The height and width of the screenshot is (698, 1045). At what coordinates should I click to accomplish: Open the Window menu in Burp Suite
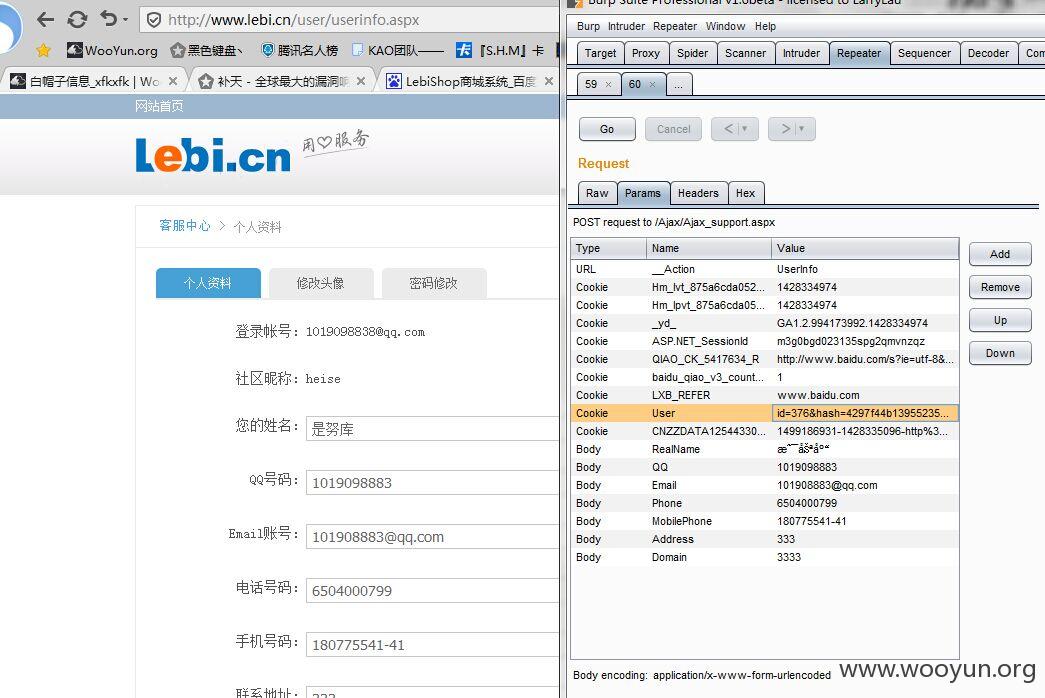tap(725, 26)
